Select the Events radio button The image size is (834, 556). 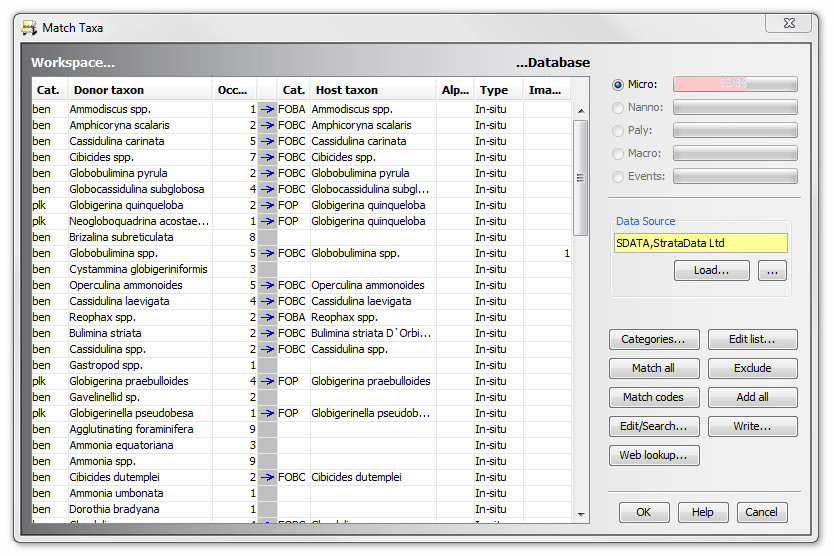pyautogui.click(x=618, y=176)
